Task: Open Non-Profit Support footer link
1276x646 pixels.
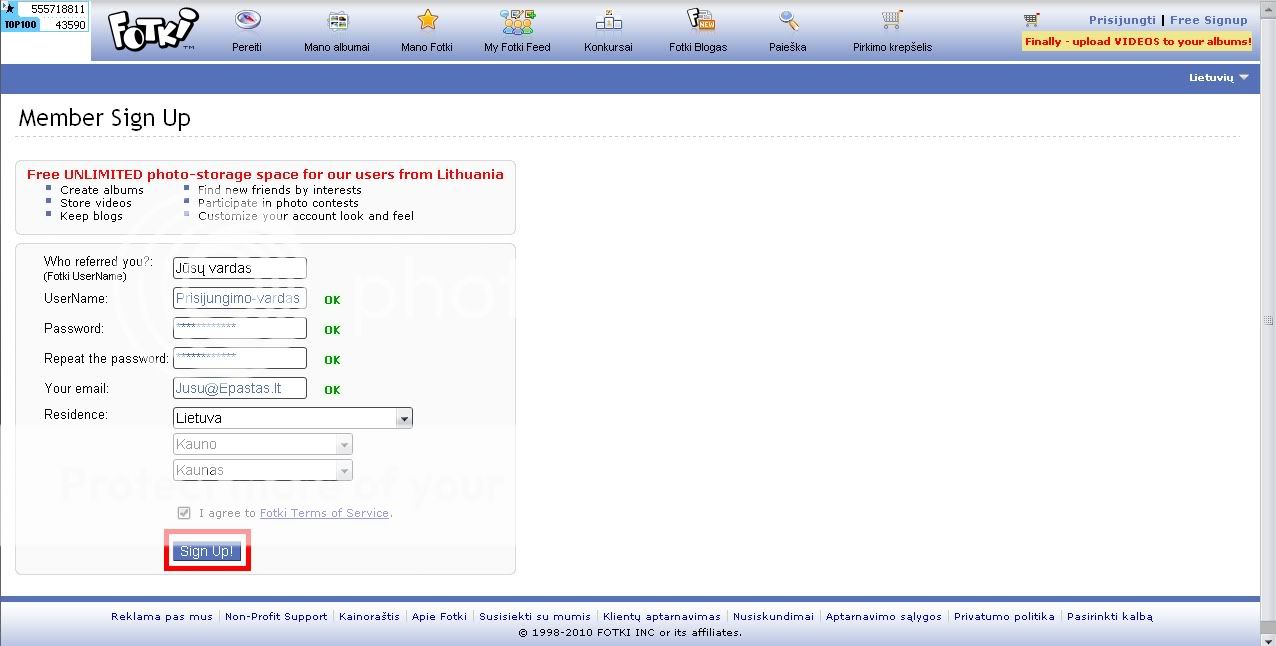Action: tap(276, 617)
